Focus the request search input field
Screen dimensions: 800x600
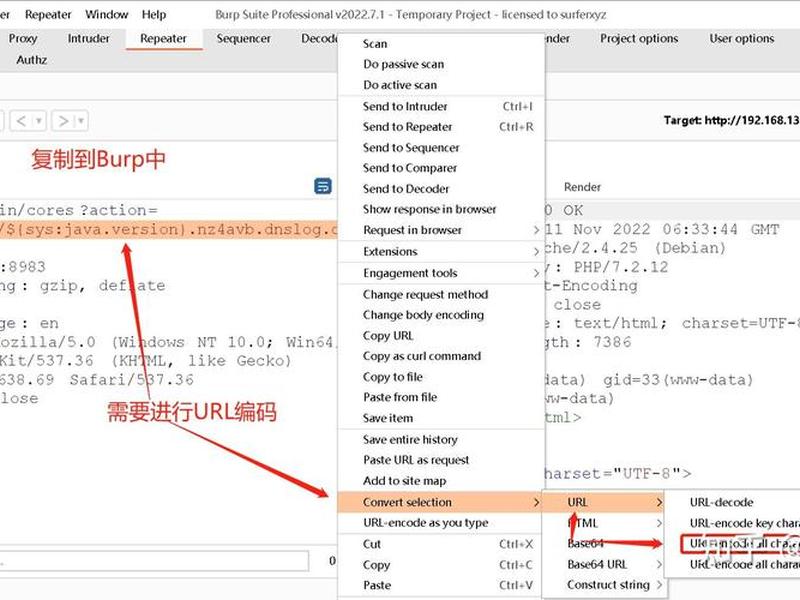[153, 561]
